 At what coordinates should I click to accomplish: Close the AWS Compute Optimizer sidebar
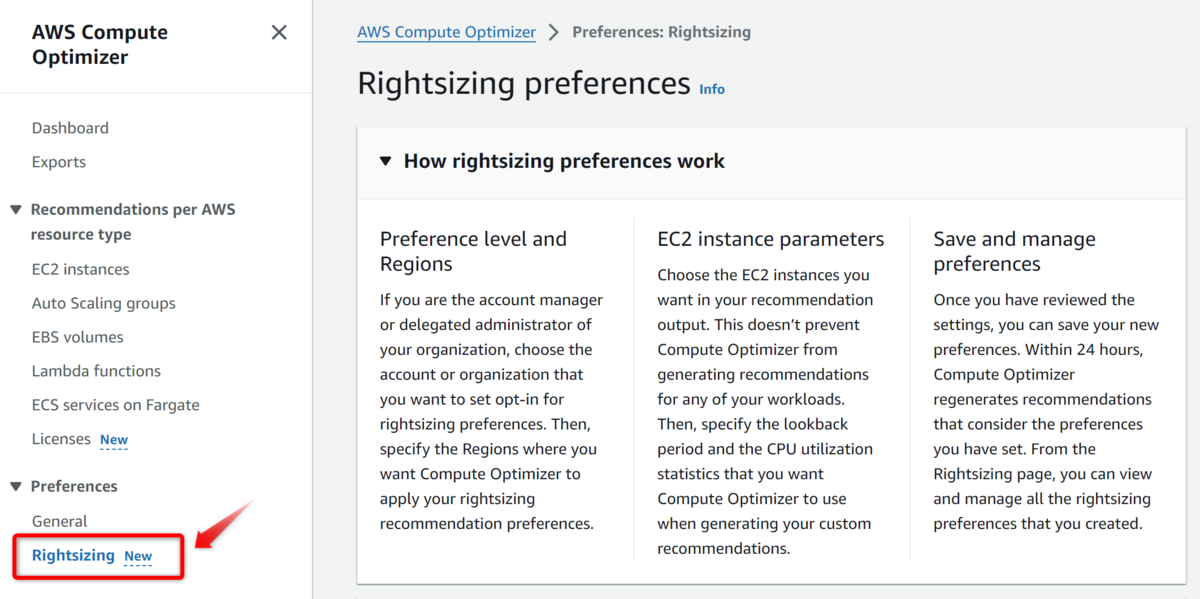pos(279,31)
